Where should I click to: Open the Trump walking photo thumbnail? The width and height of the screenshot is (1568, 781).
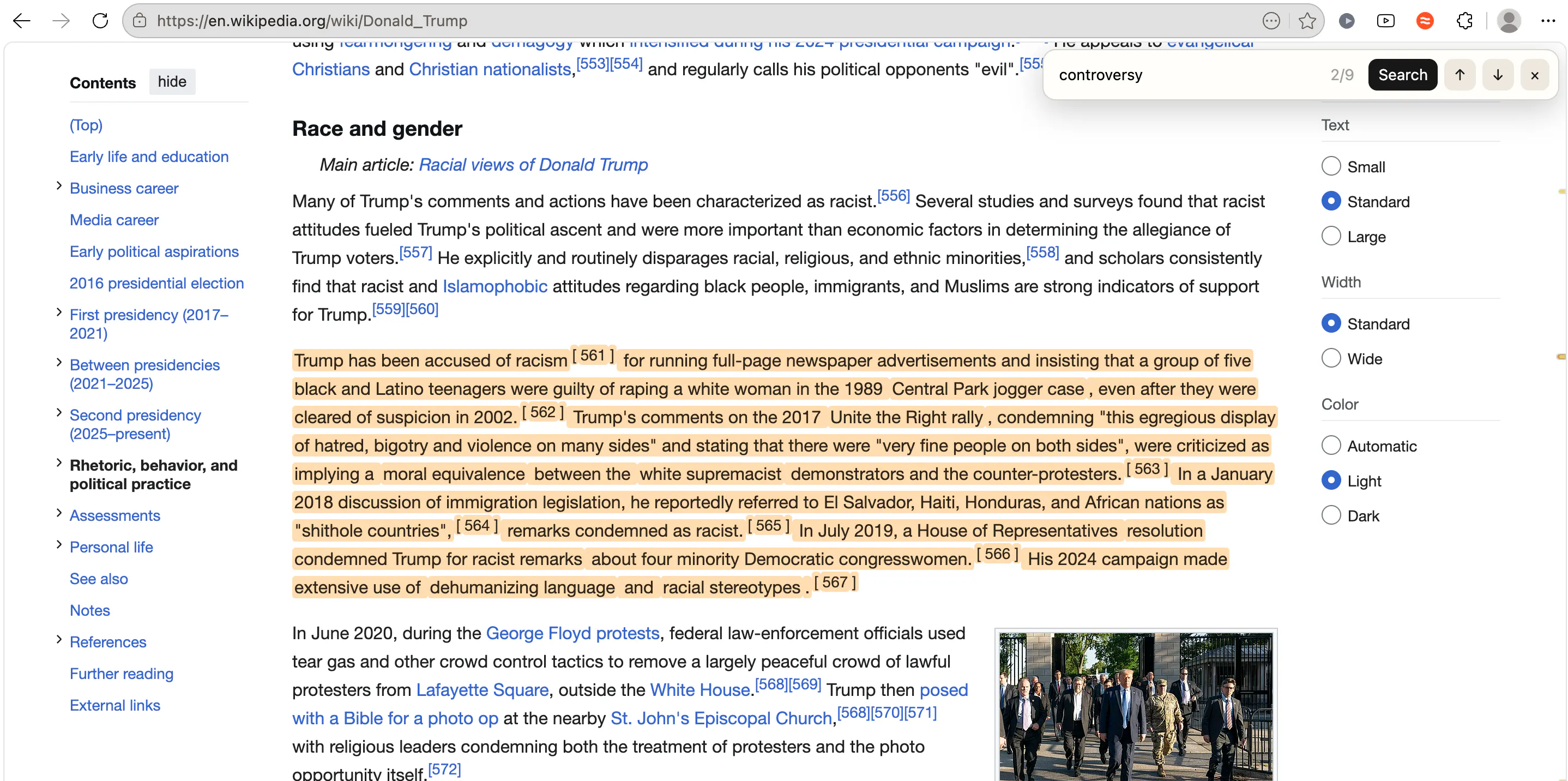click(1136, 706)
